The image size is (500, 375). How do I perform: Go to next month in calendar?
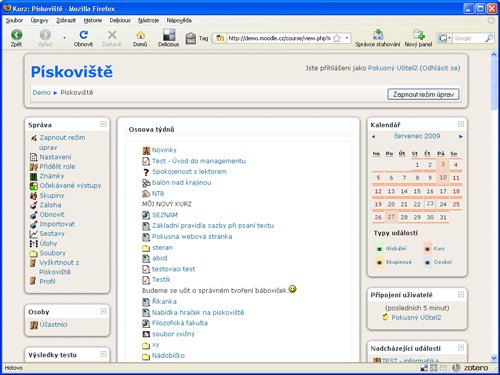coord(461,136)
